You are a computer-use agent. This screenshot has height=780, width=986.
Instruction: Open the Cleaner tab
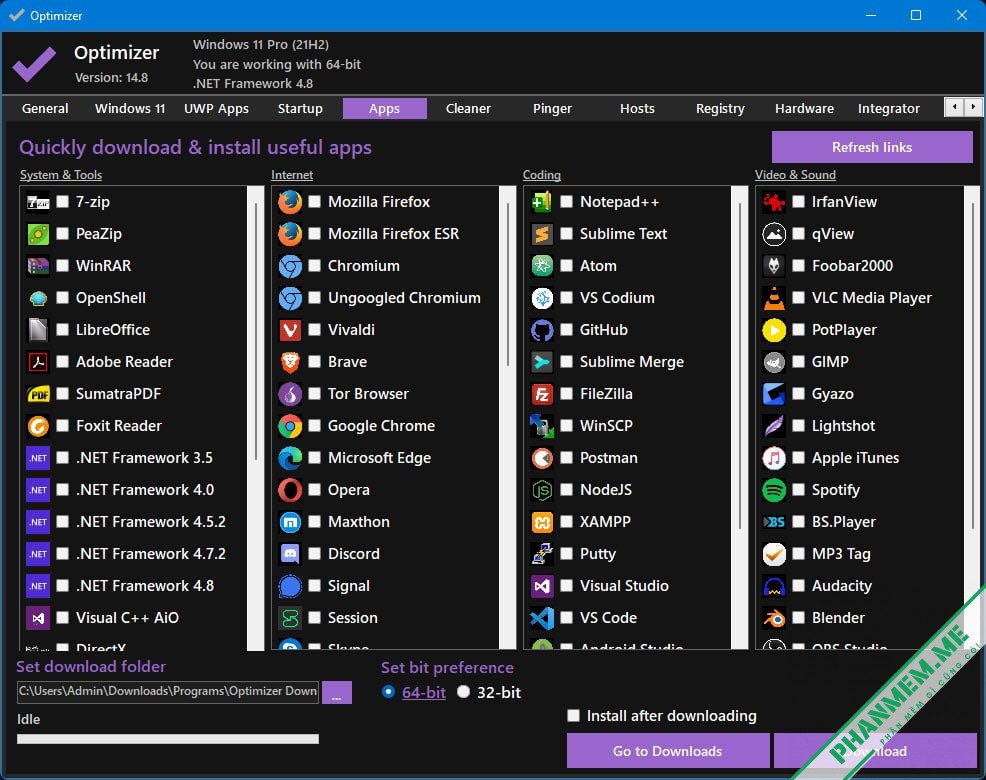click(468, 108)
